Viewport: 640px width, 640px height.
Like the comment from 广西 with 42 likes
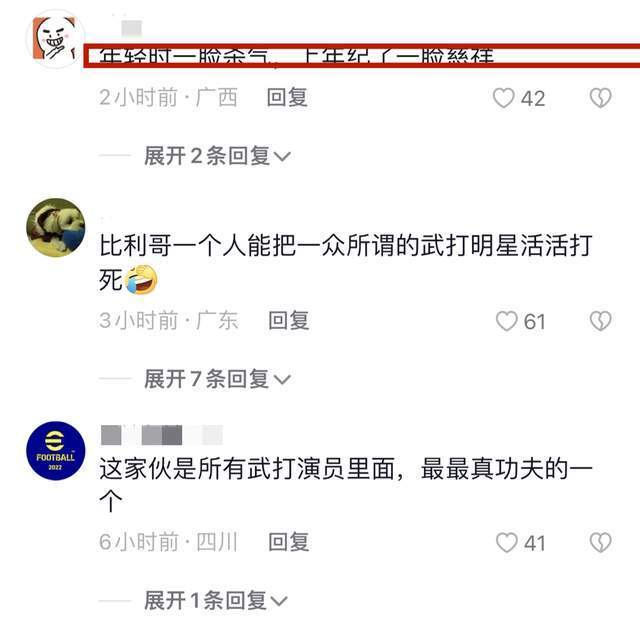(x=503, y=98)
